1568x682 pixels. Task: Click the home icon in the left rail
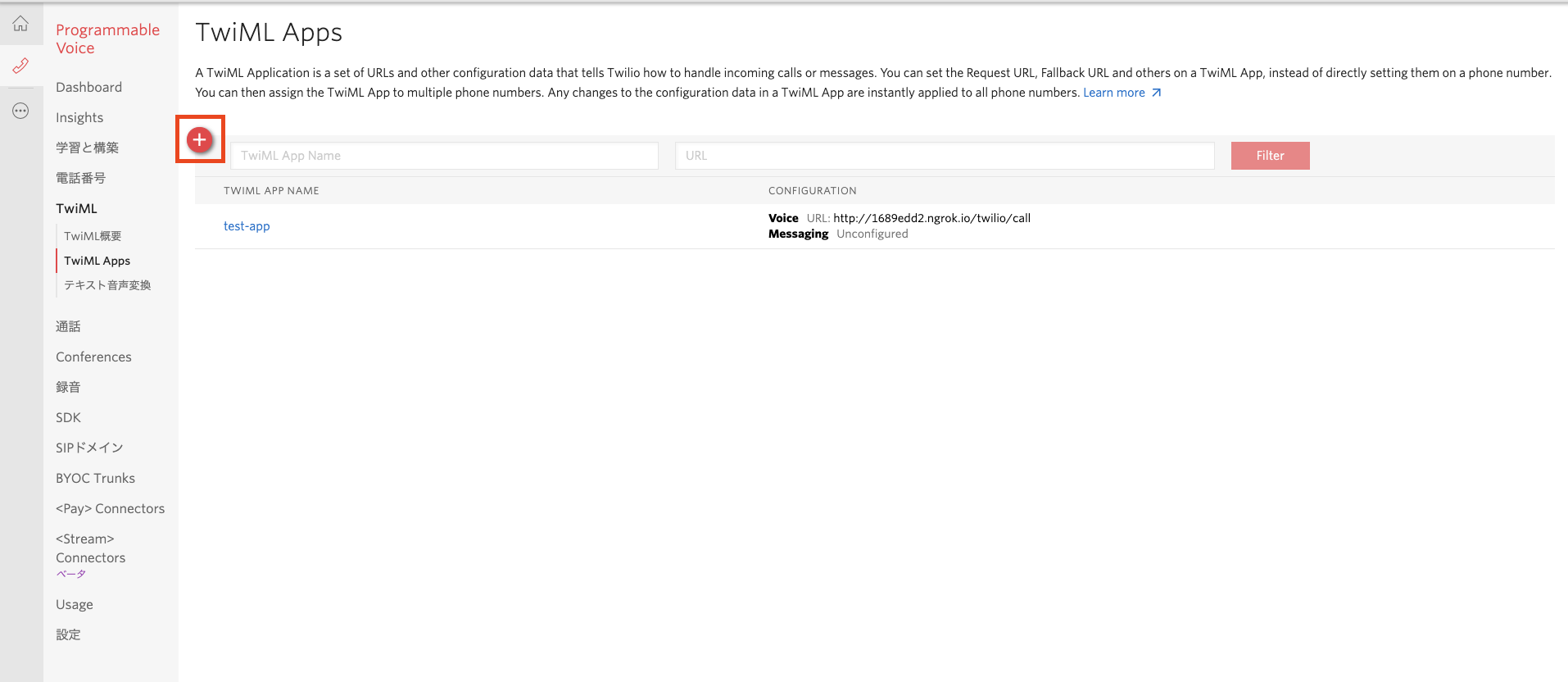tap(20, 24)
